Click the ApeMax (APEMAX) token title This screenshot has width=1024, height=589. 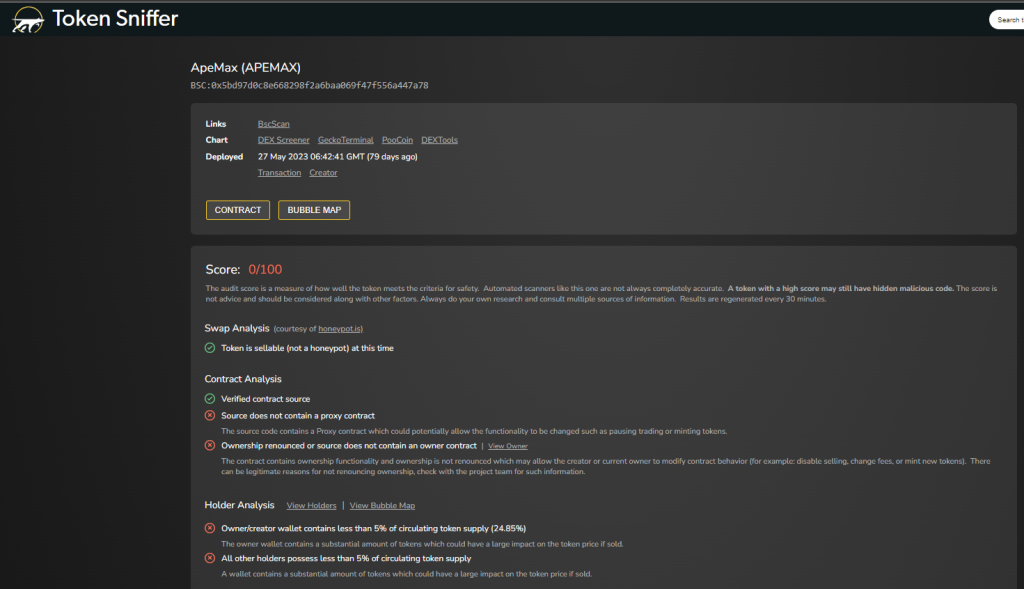(x=246, y=68)
